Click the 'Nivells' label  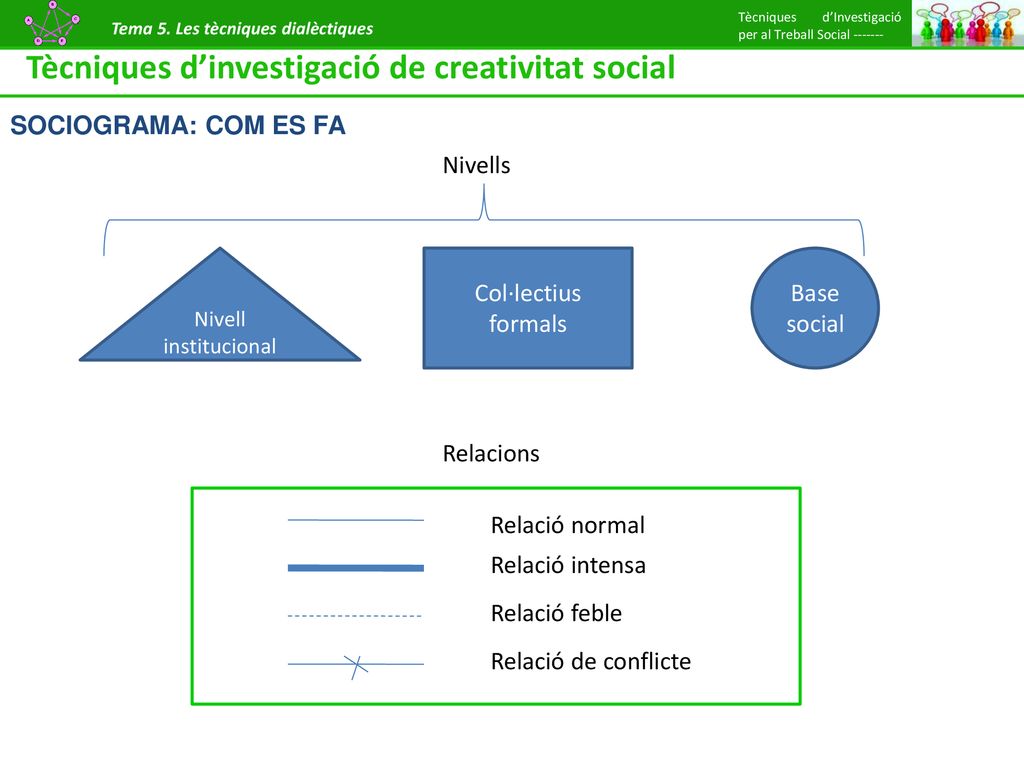coord(476,165)
